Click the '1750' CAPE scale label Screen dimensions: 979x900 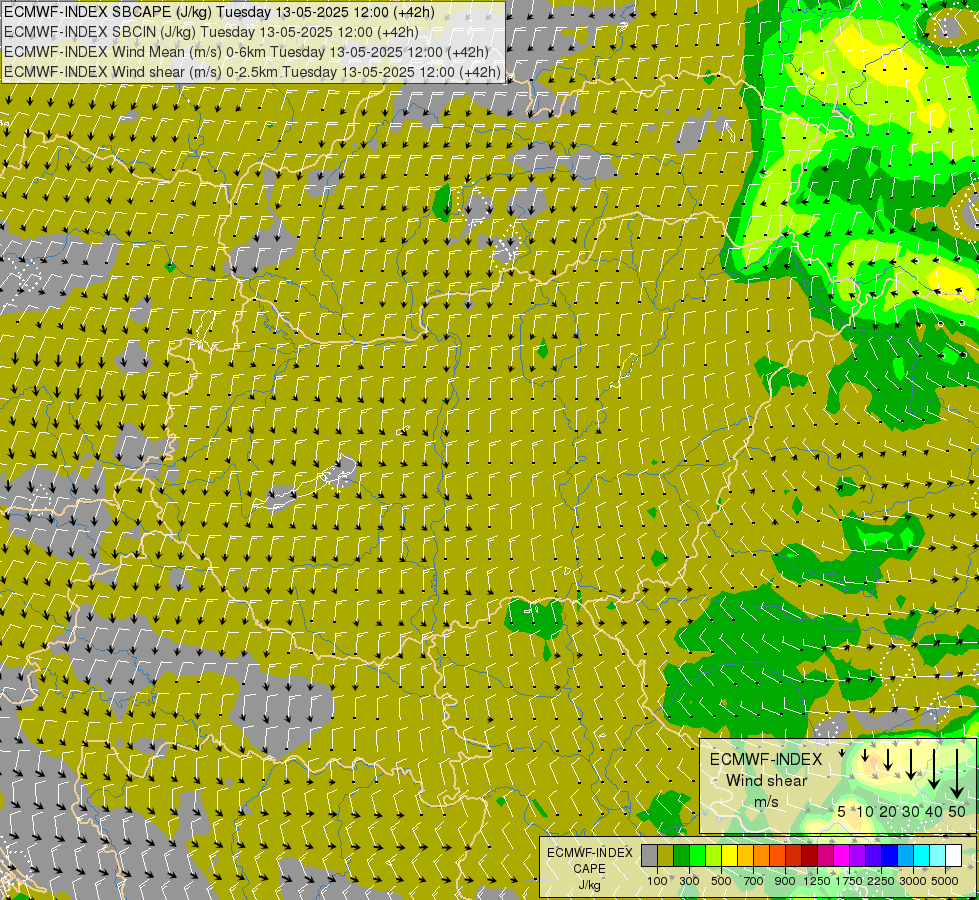849,881
